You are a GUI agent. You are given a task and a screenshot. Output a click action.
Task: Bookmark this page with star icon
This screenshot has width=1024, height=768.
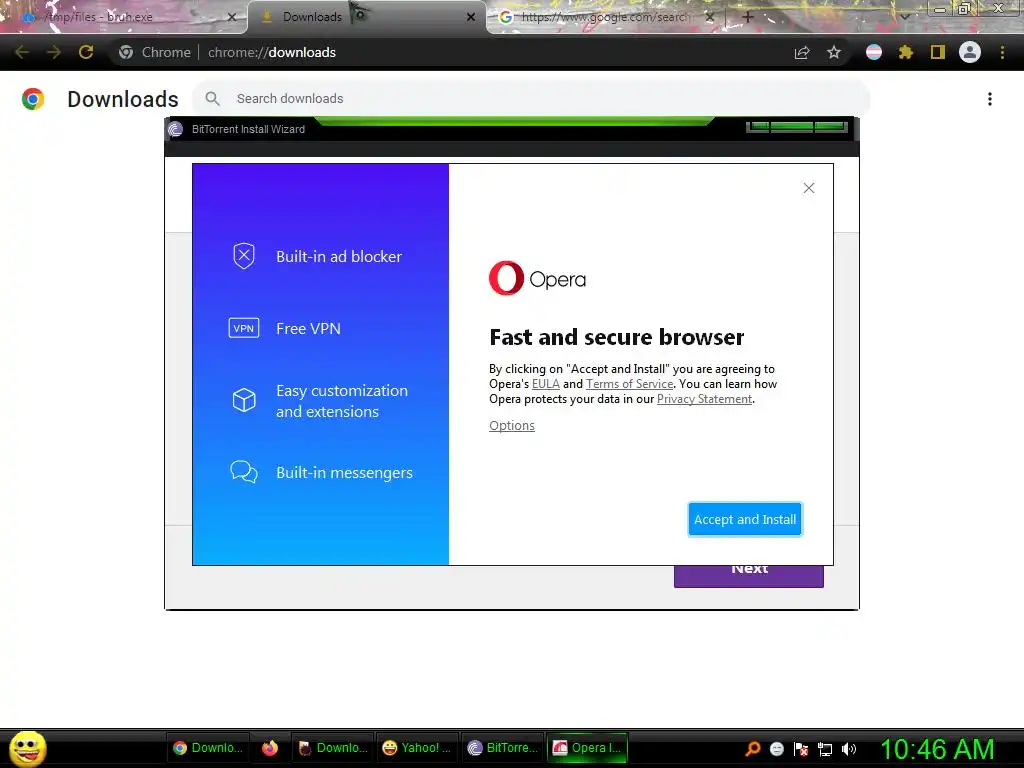tap(834, 52)
